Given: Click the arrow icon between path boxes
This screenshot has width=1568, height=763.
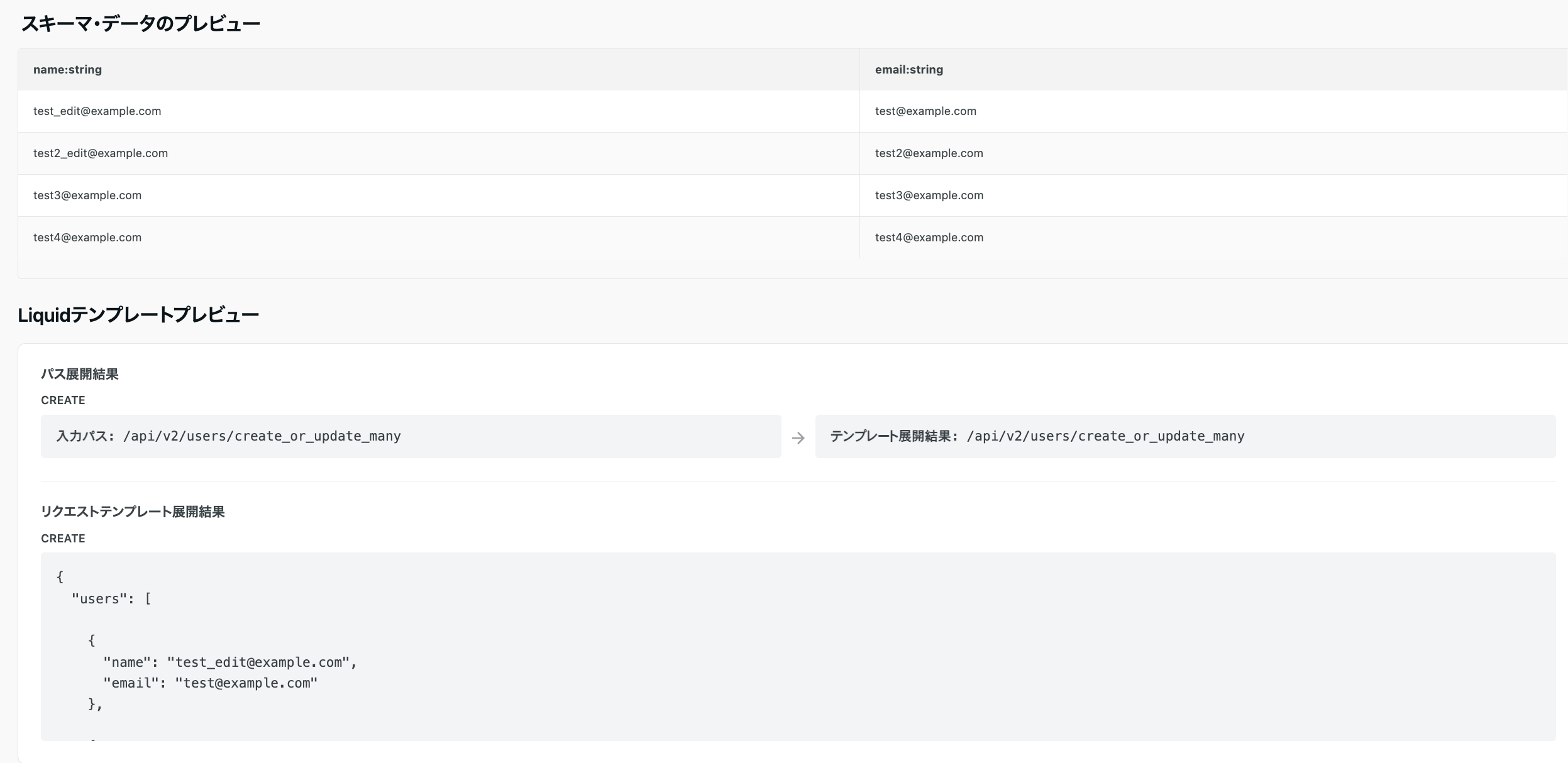Looking at the screenshot, I should [x=798, y=437].
